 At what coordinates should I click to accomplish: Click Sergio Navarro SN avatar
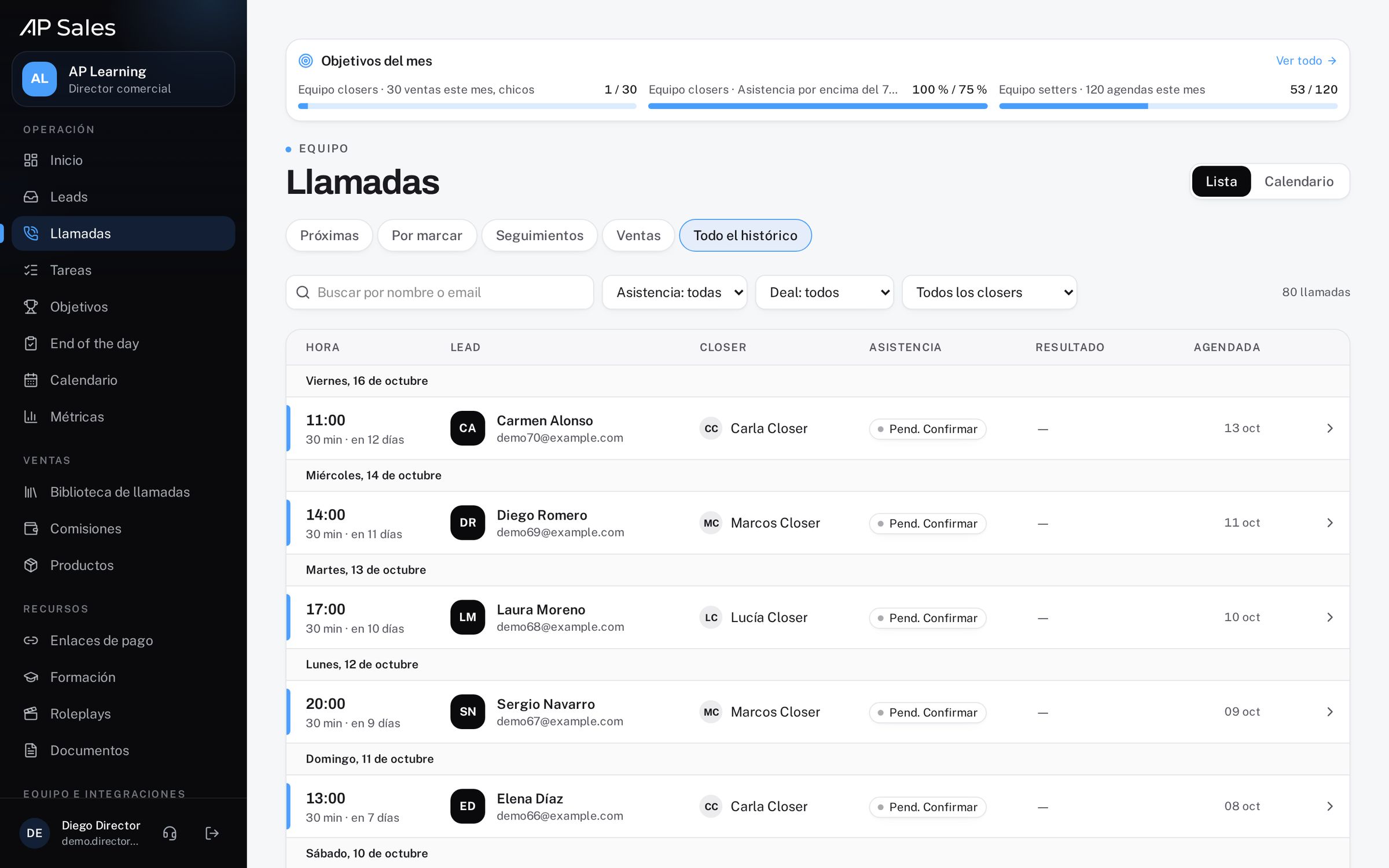click(x=468, y=712)
